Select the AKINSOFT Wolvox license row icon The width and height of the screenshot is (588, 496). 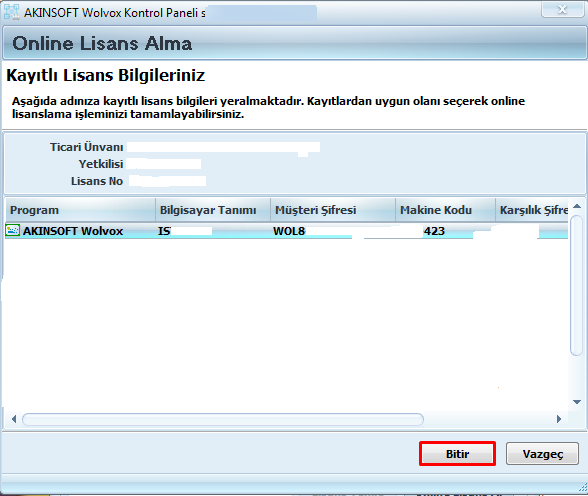point(12,230)
